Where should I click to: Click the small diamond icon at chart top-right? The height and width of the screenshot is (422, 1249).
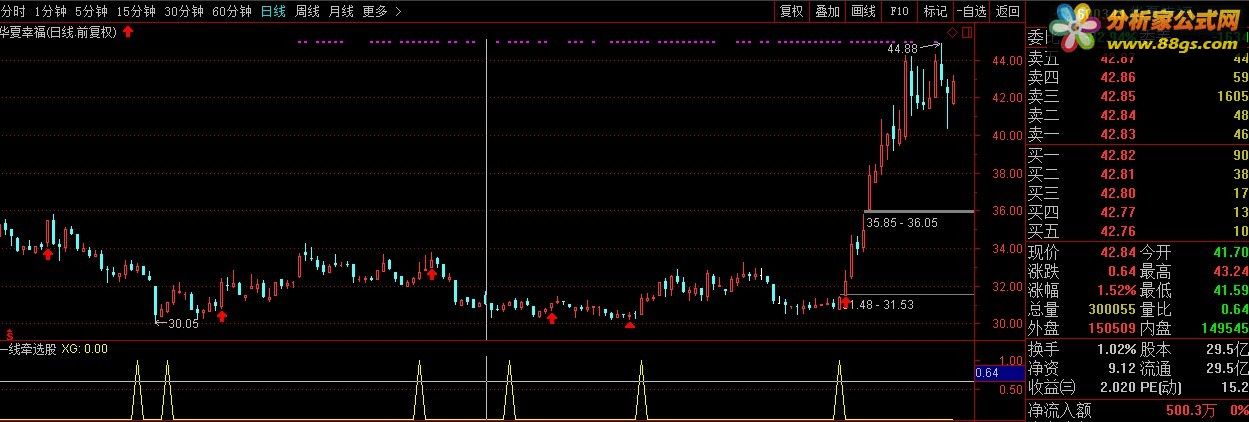pyautogui.click(x=951, y=33)
